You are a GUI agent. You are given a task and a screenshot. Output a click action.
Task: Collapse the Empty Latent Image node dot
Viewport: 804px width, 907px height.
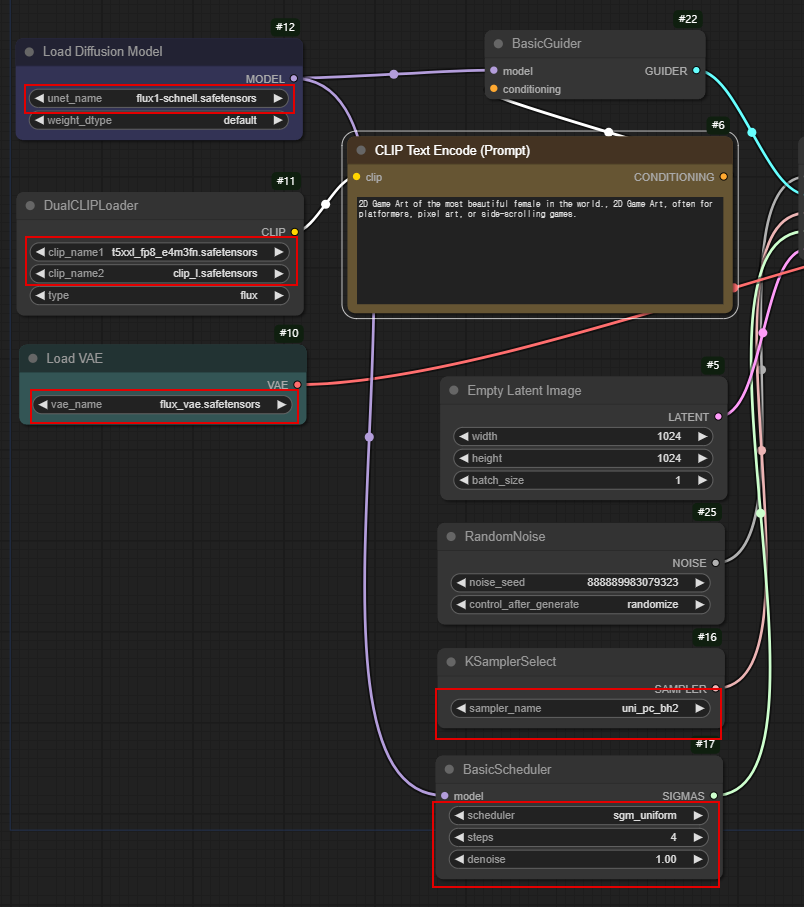tap(454, 390)
